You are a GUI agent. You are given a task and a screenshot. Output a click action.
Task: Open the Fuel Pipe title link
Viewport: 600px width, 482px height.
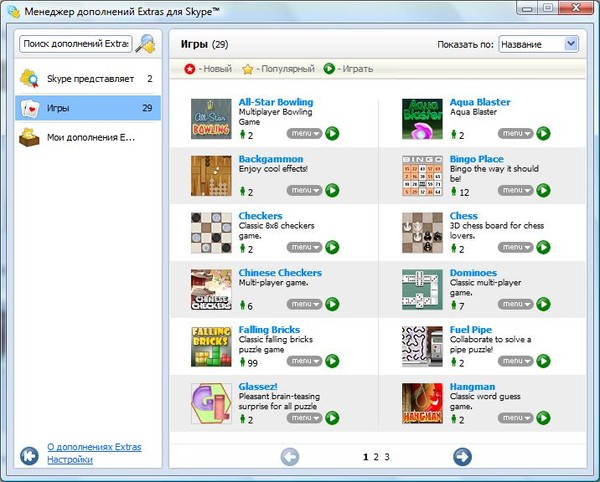click(x=471, y=330)
